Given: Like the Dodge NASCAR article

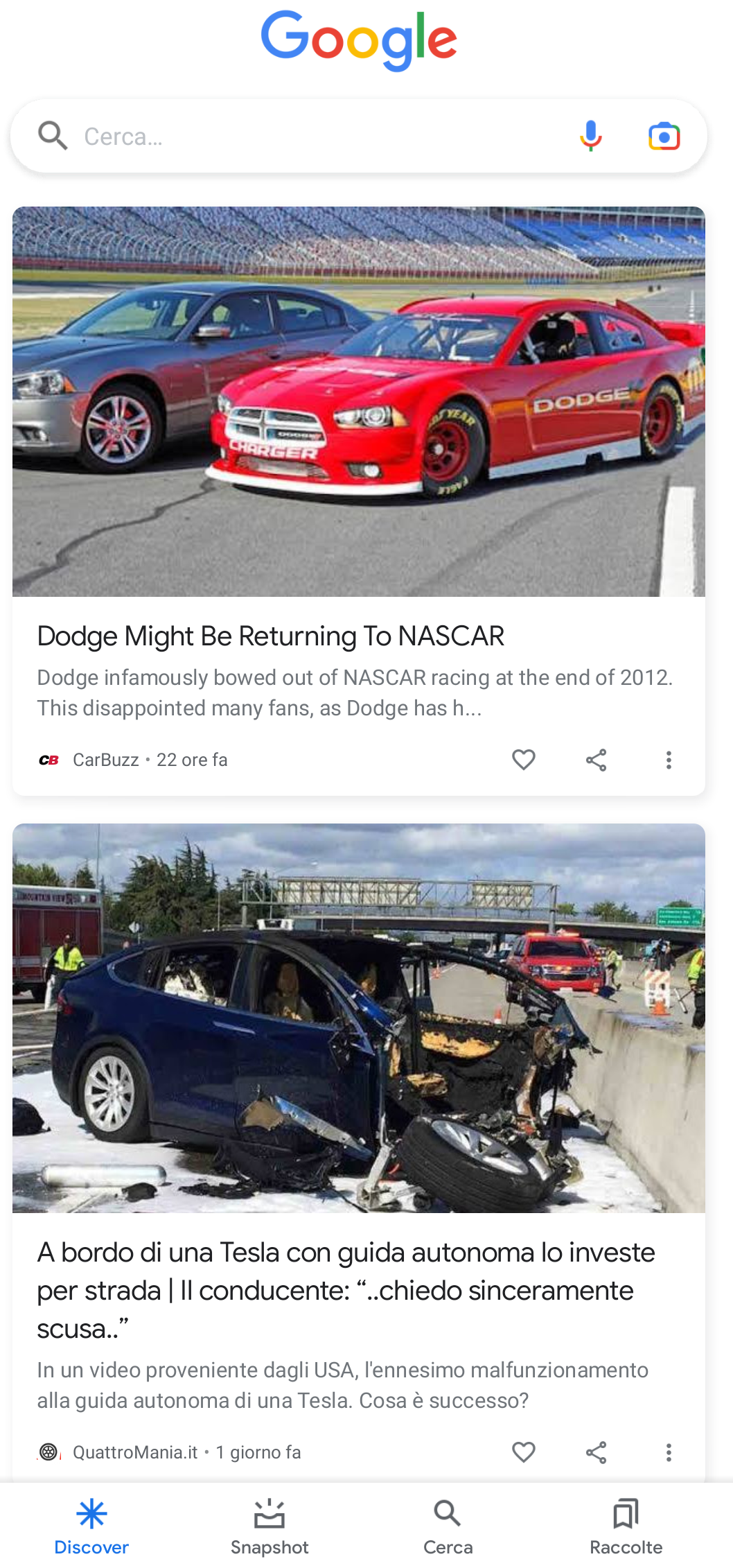Looking at the screenshot, I should click(524, 760).
